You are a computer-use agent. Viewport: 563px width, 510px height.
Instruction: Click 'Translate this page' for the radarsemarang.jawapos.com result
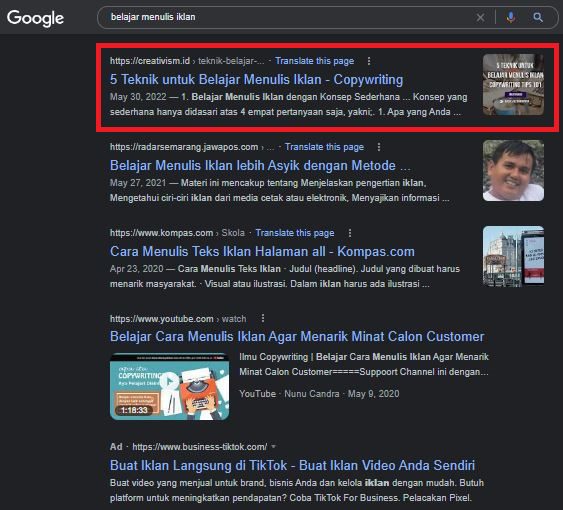click(x=324, y=147)
